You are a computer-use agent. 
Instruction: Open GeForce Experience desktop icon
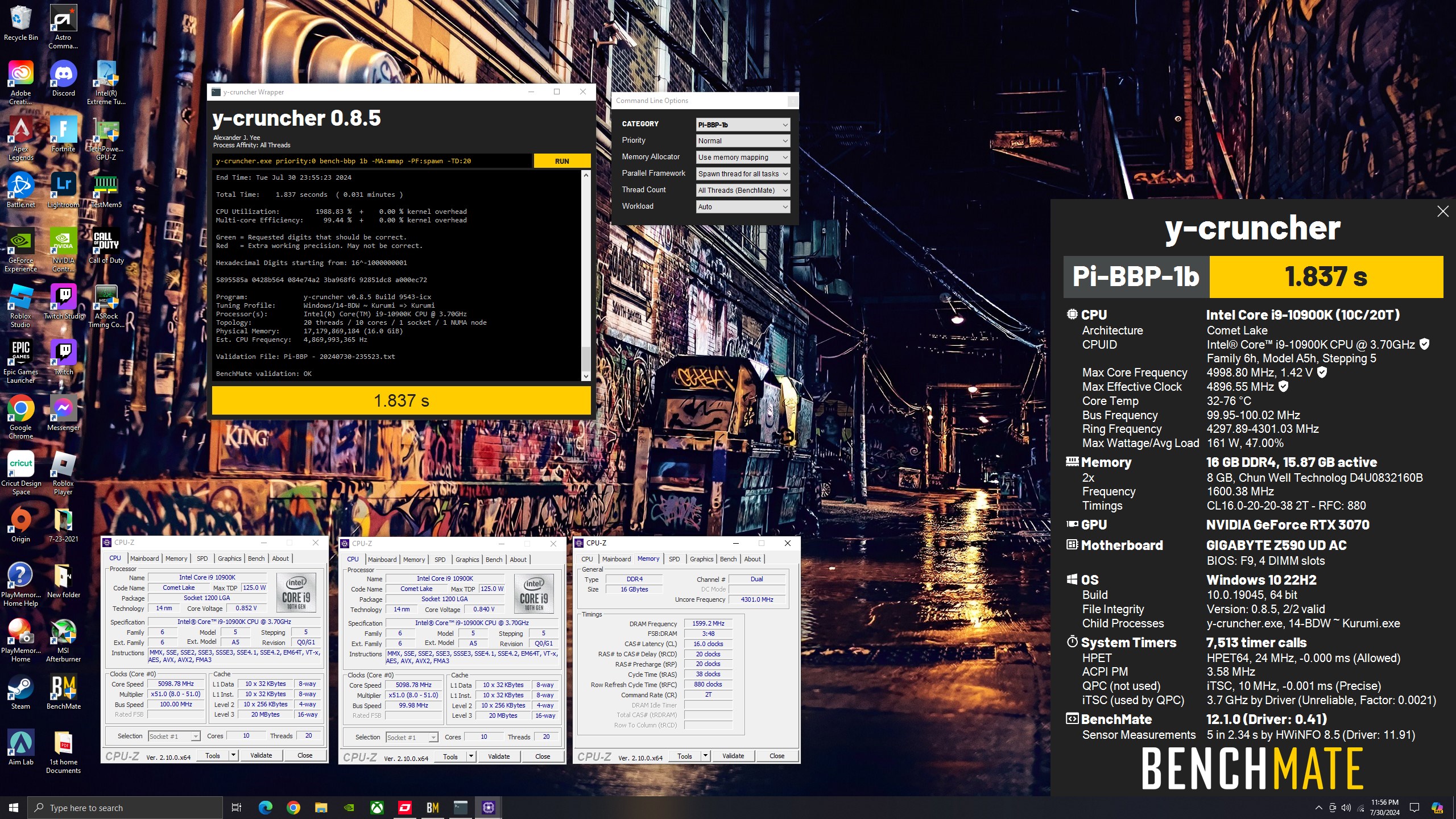(x=20, y=250)
